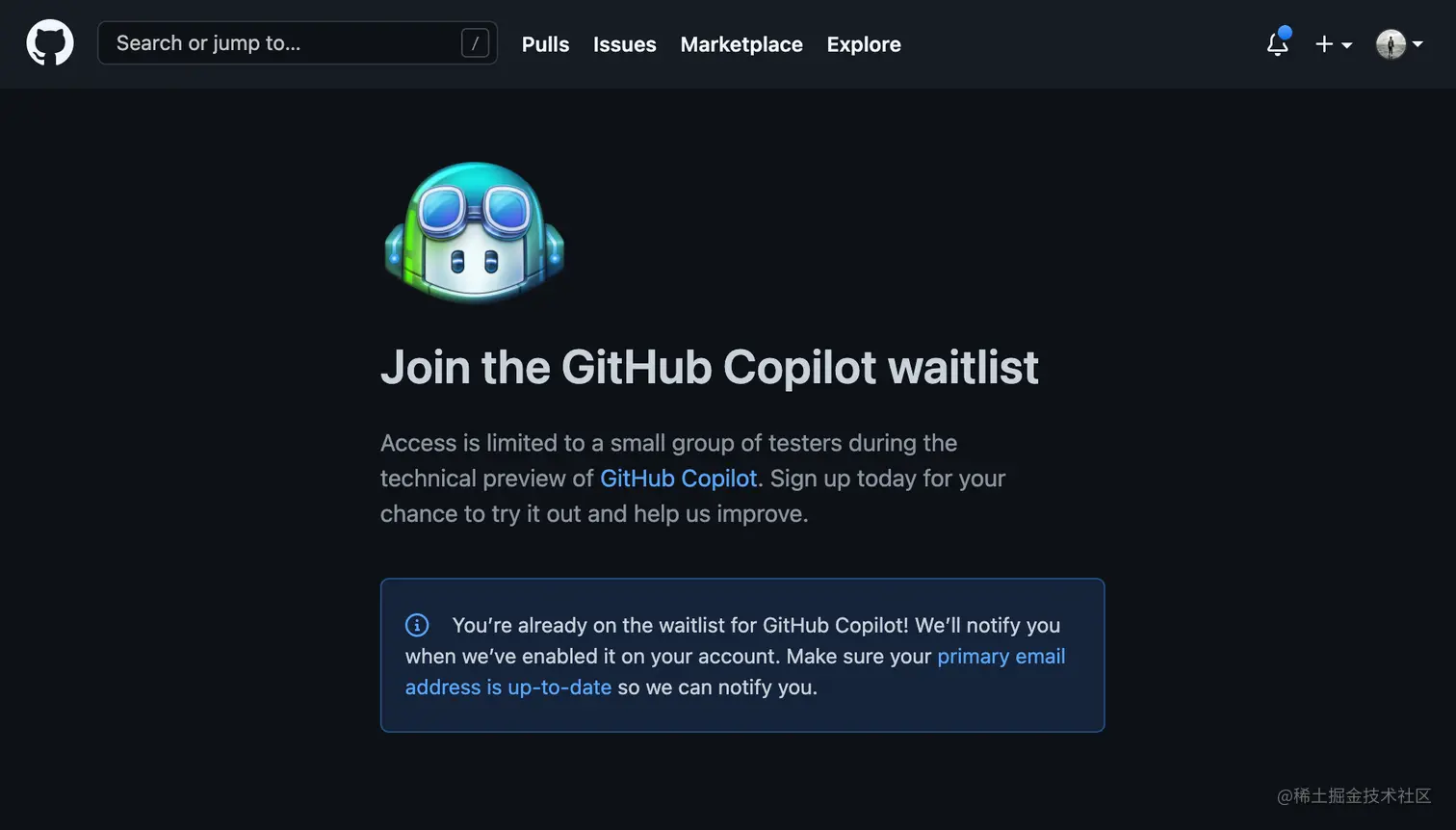This screenshot has width=1456, height=830.
Task: Click the 'Join the GitHub Copilot waitlist' heading
Action: (x=710, y=367)
